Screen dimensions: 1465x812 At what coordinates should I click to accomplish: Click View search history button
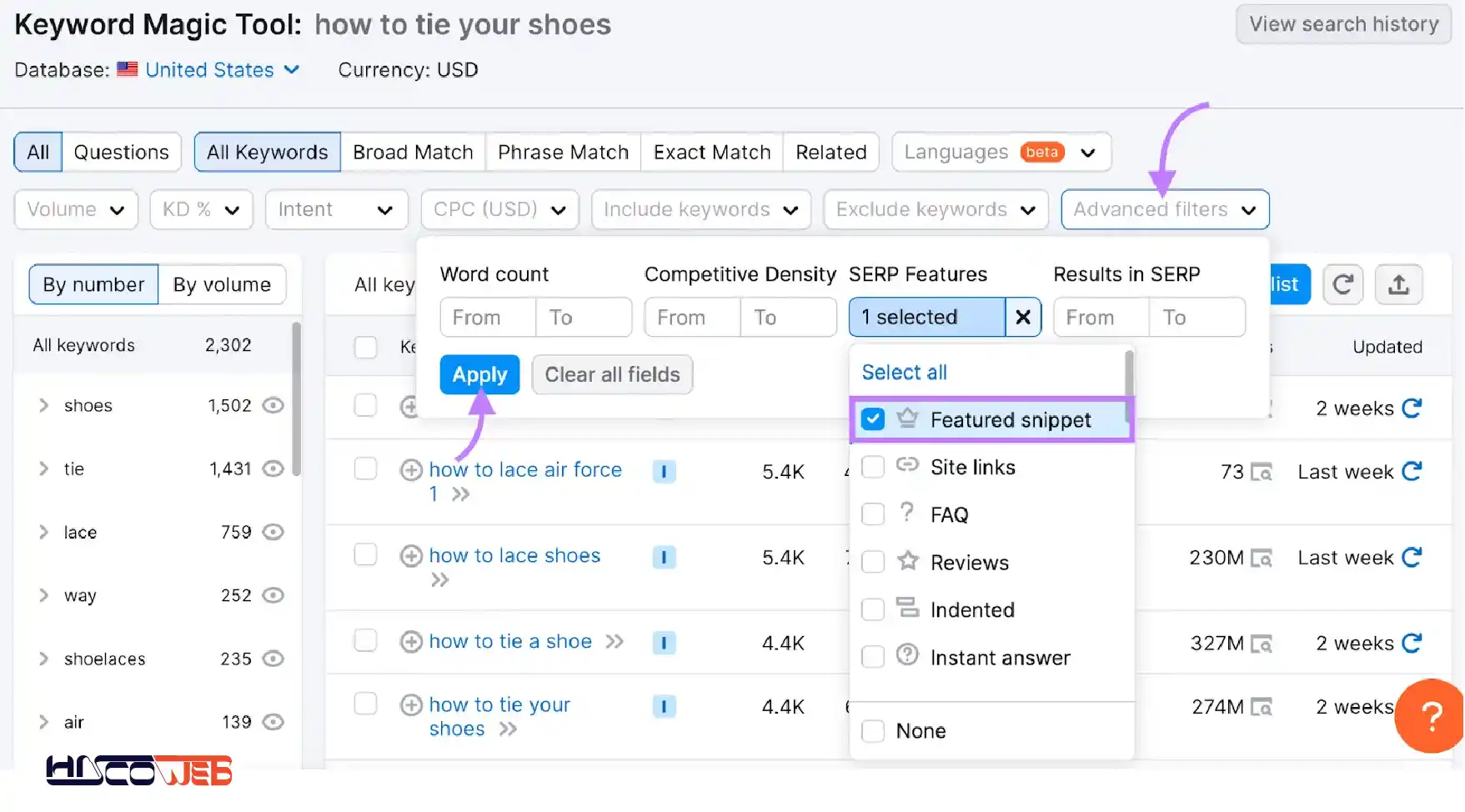[1343, 24]
